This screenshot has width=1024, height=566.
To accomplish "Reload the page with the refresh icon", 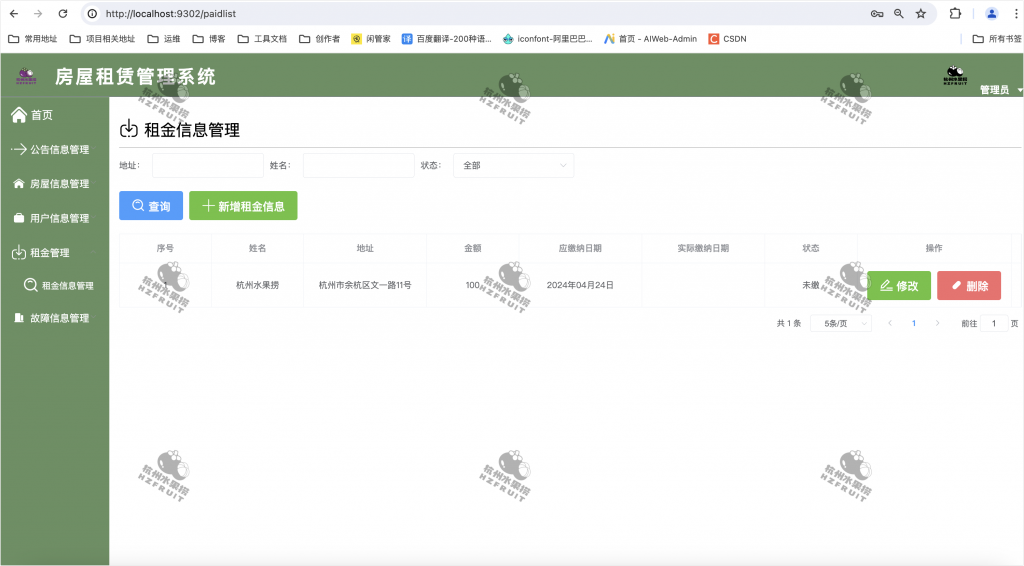I will [63, 14].
